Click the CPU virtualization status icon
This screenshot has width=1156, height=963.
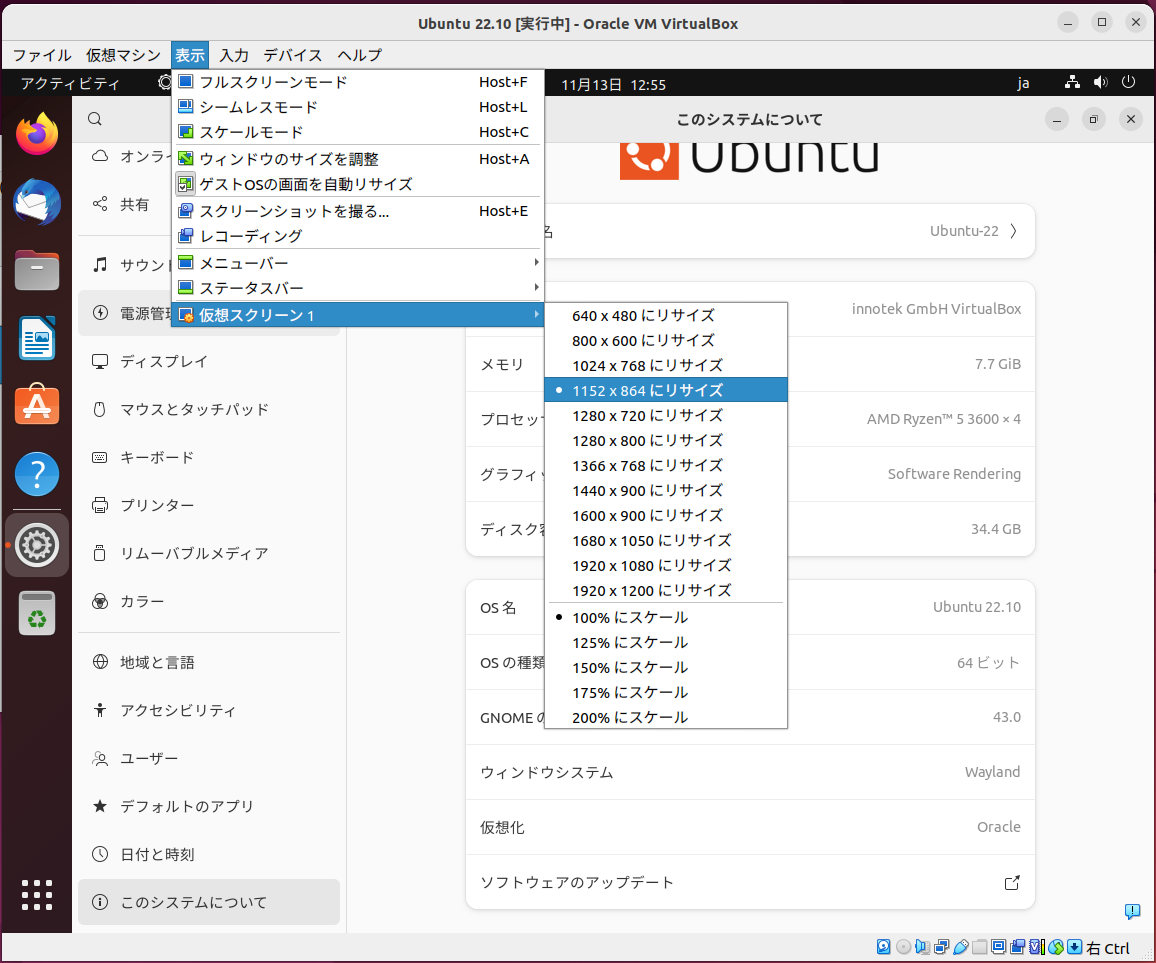tap(1037, 948)
